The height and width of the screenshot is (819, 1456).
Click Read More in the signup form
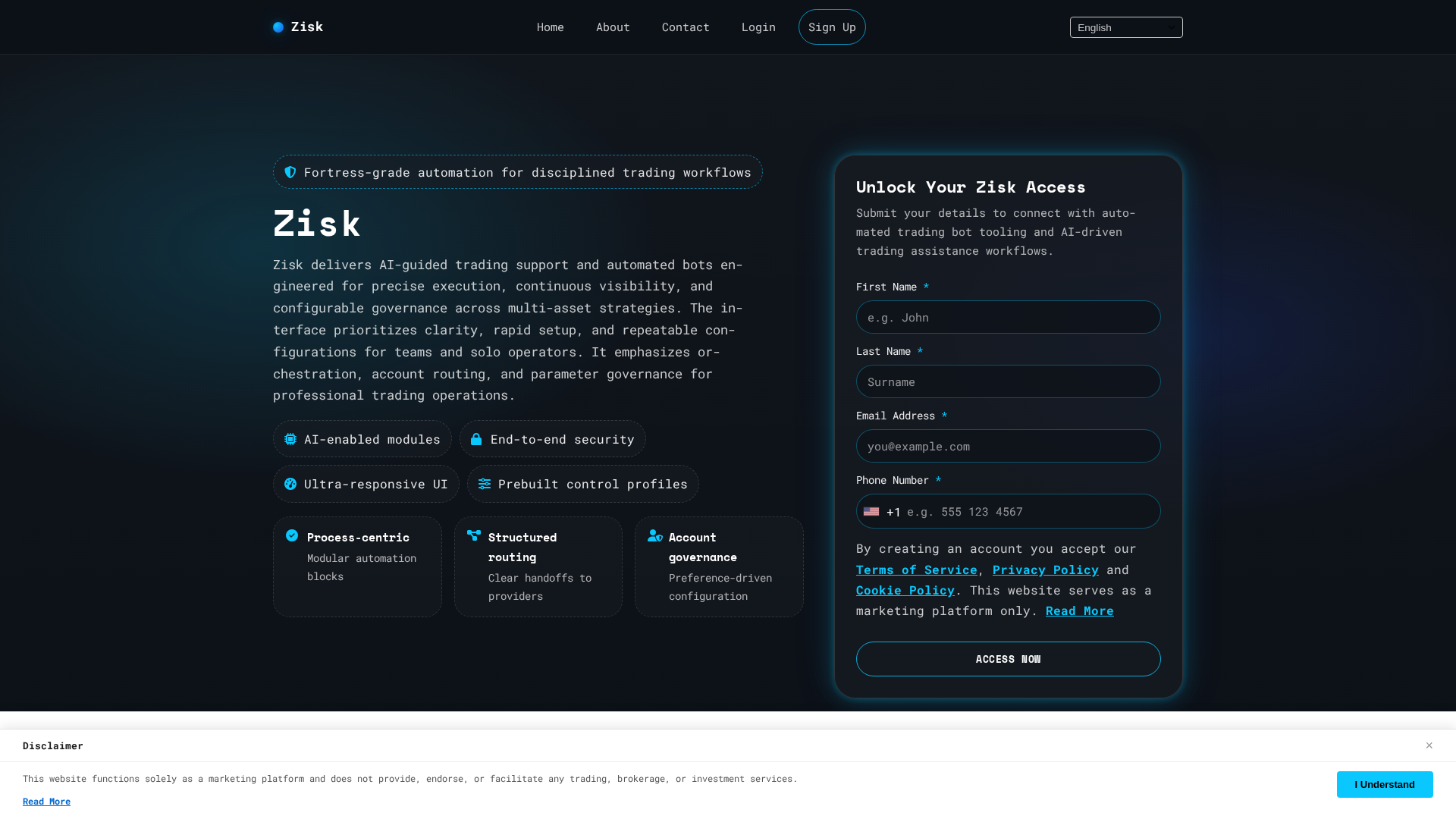pos(1079,610)
